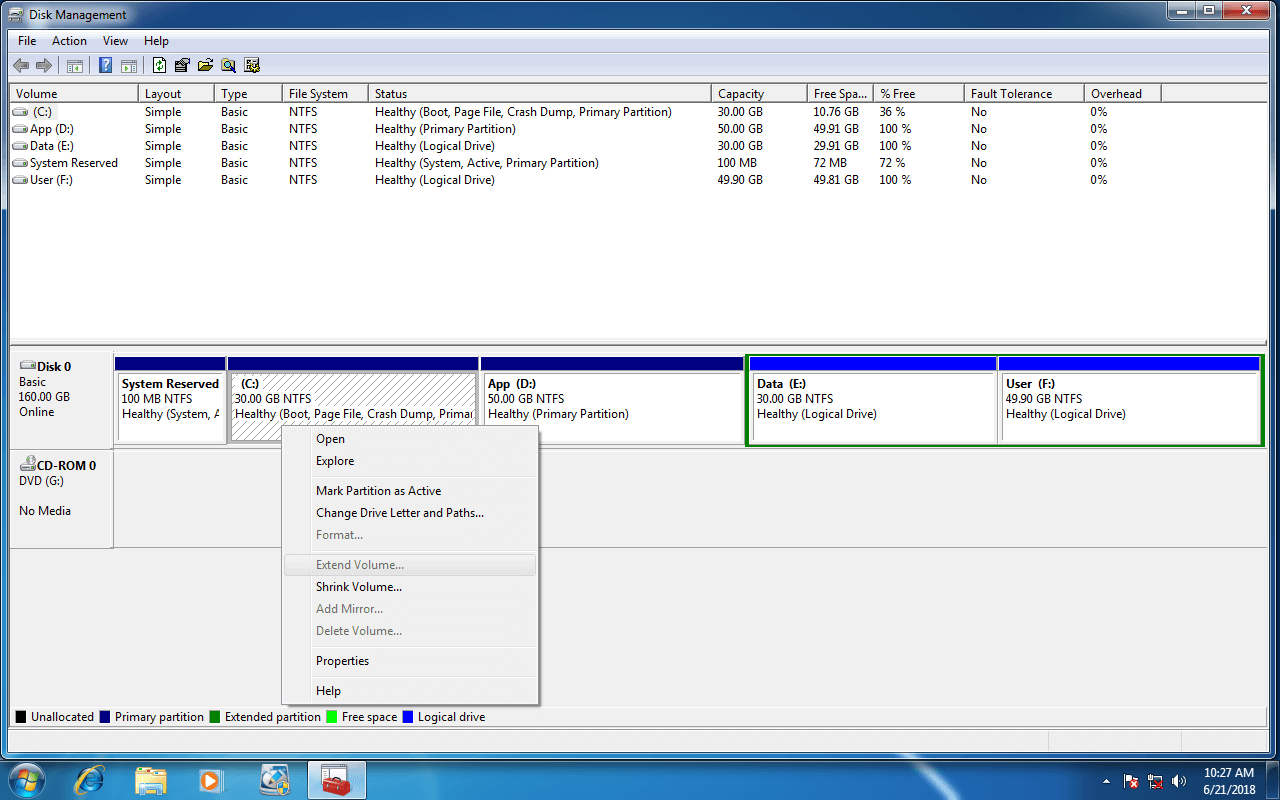Screen dimensions: 1280x800
Task: Choose Shrink Volume from the context menu
Action: [x=358, y=587]
